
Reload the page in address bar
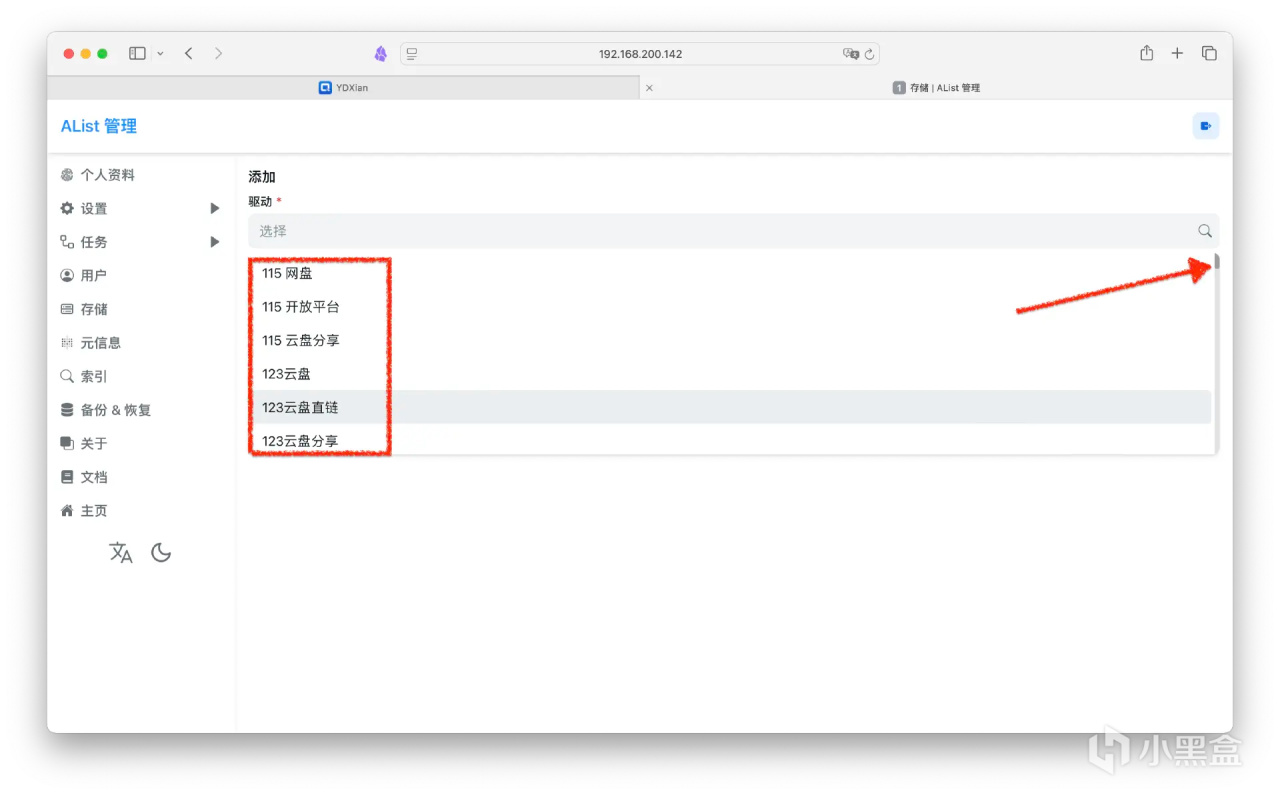click(x=870, y=54)
